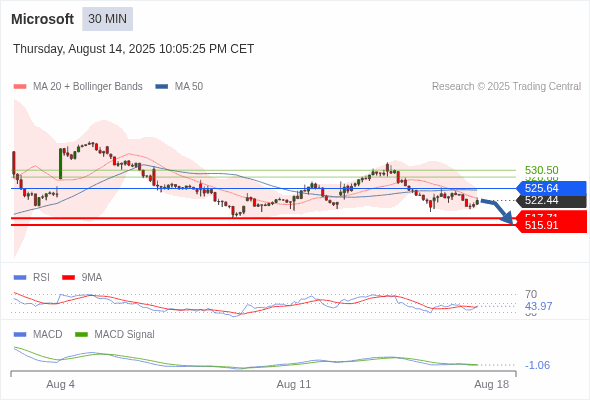Click the 530.50 resistance price label

coord(541,170)
